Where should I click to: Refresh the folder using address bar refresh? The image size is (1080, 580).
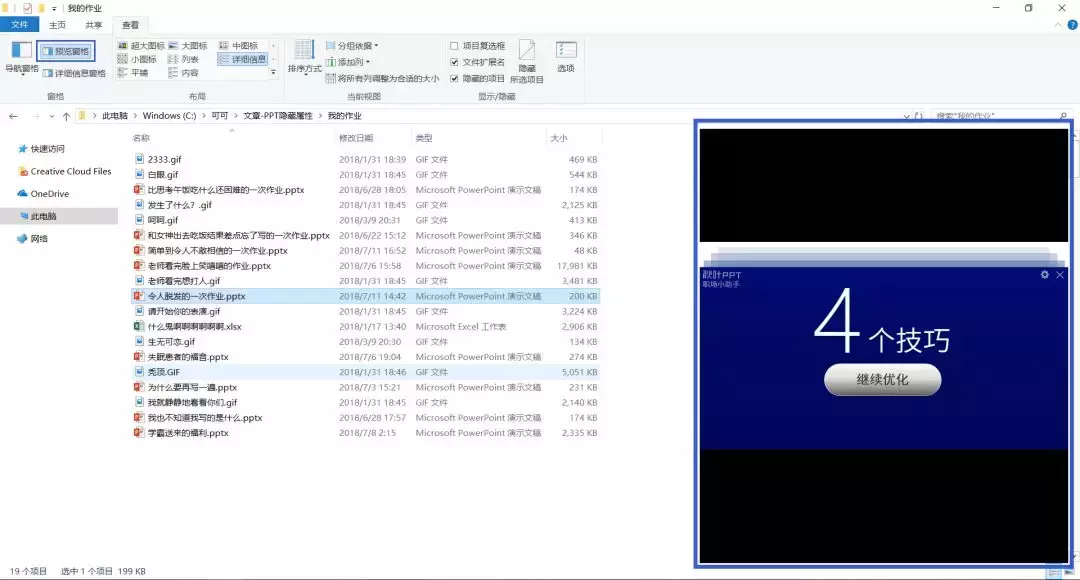point(918,116)
